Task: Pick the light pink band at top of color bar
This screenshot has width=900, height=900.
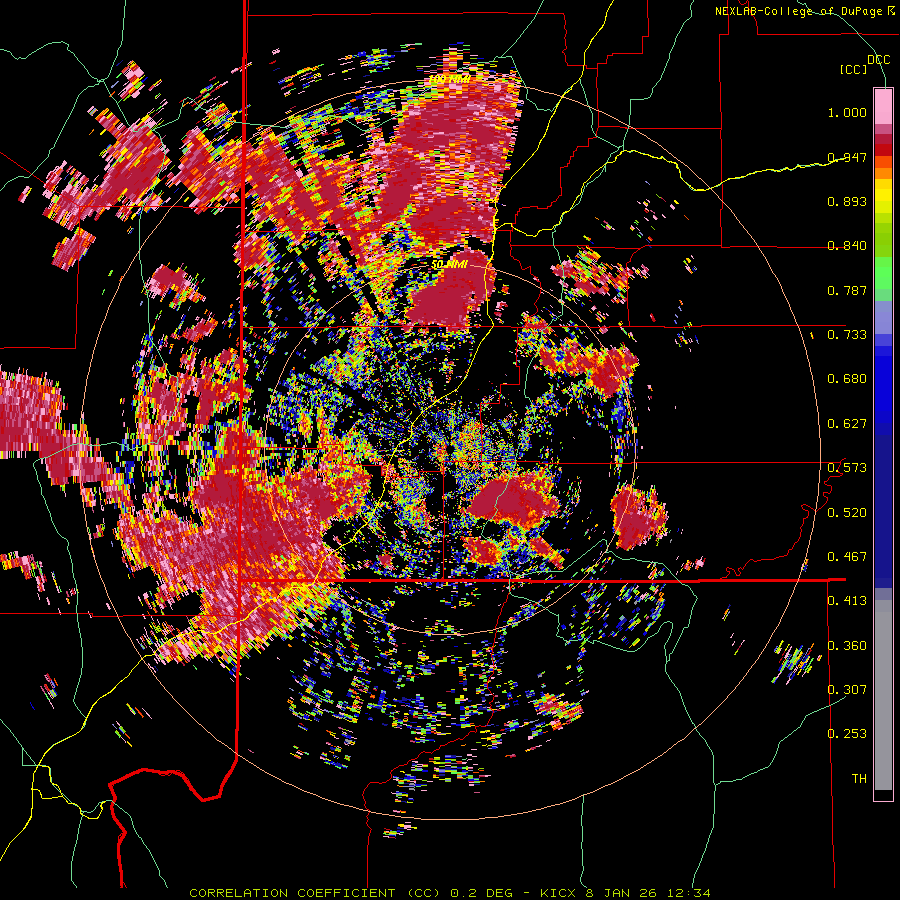Action: coord(883,106)
